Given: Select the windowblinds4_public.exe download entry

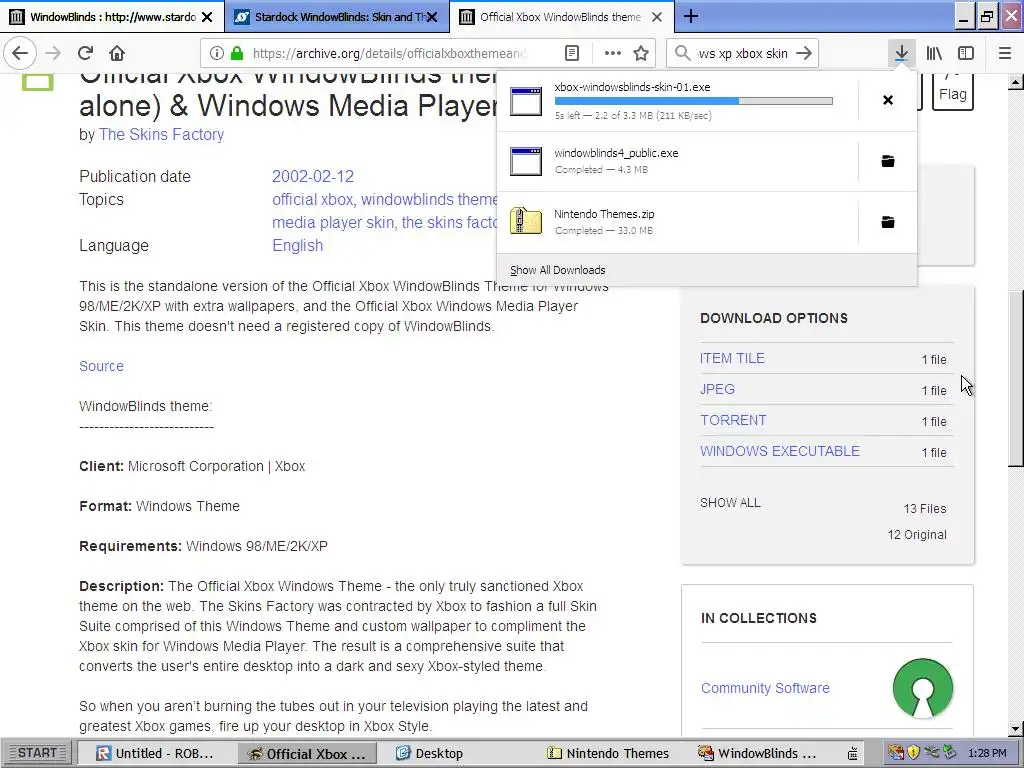Looking at the screenshot, I should tap(677, 161).
